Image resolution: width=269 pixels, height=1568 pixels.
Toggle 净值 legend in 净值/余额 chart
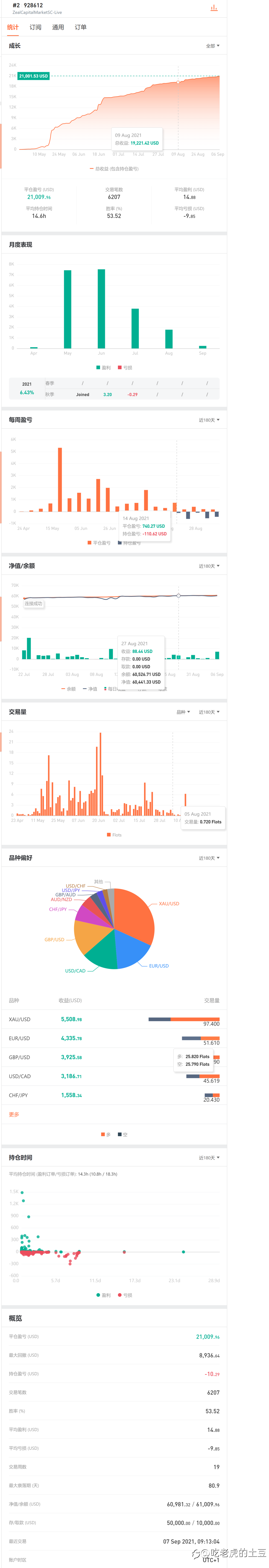coord(90,689)
